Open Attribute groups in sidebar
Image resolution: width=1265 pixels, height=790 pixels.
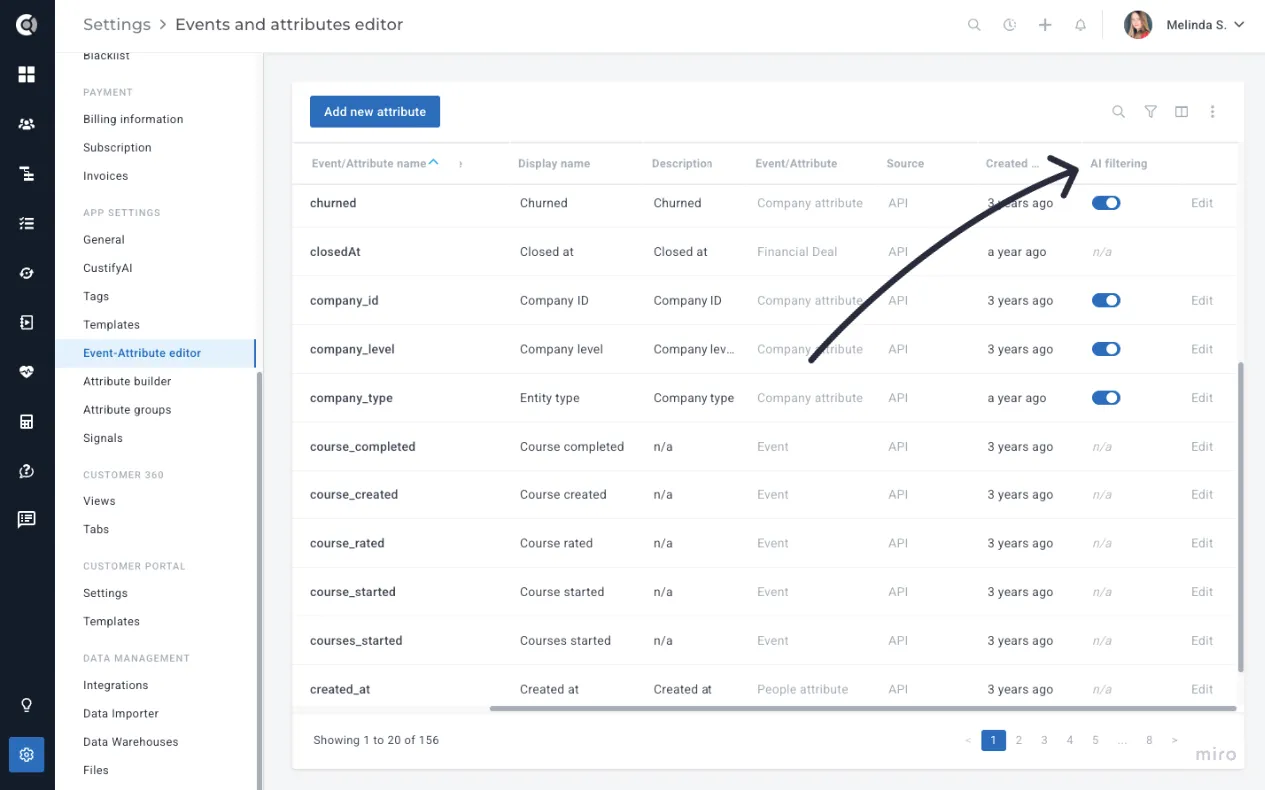click(127, 410)
